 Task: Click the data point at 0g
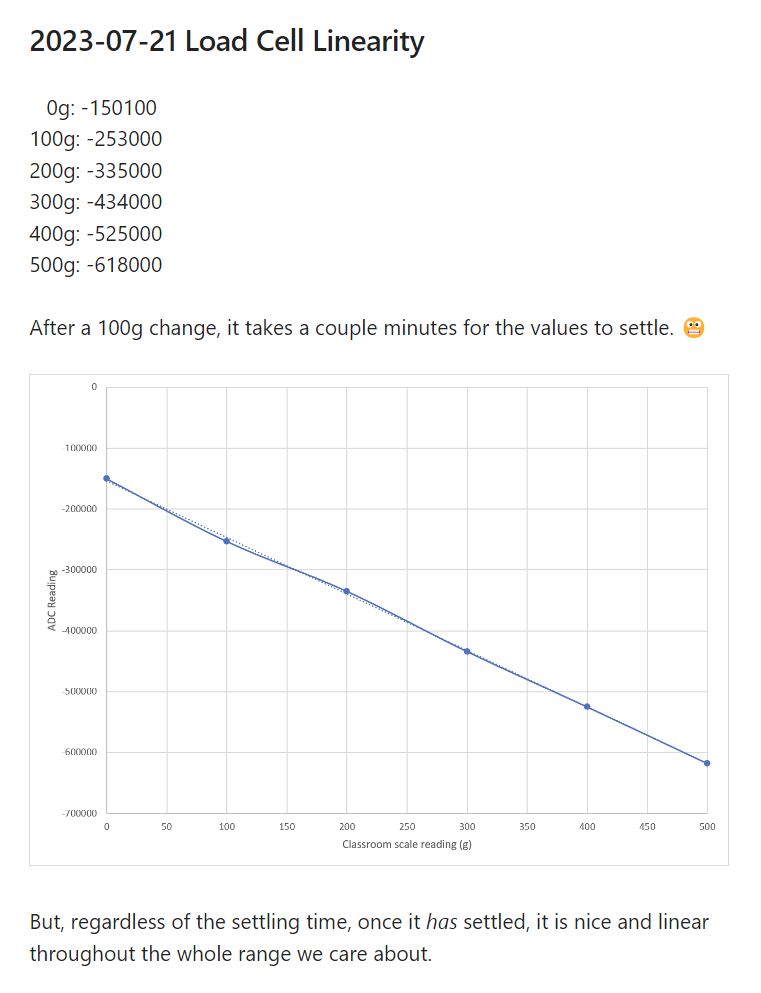click(x=106, y=479)
